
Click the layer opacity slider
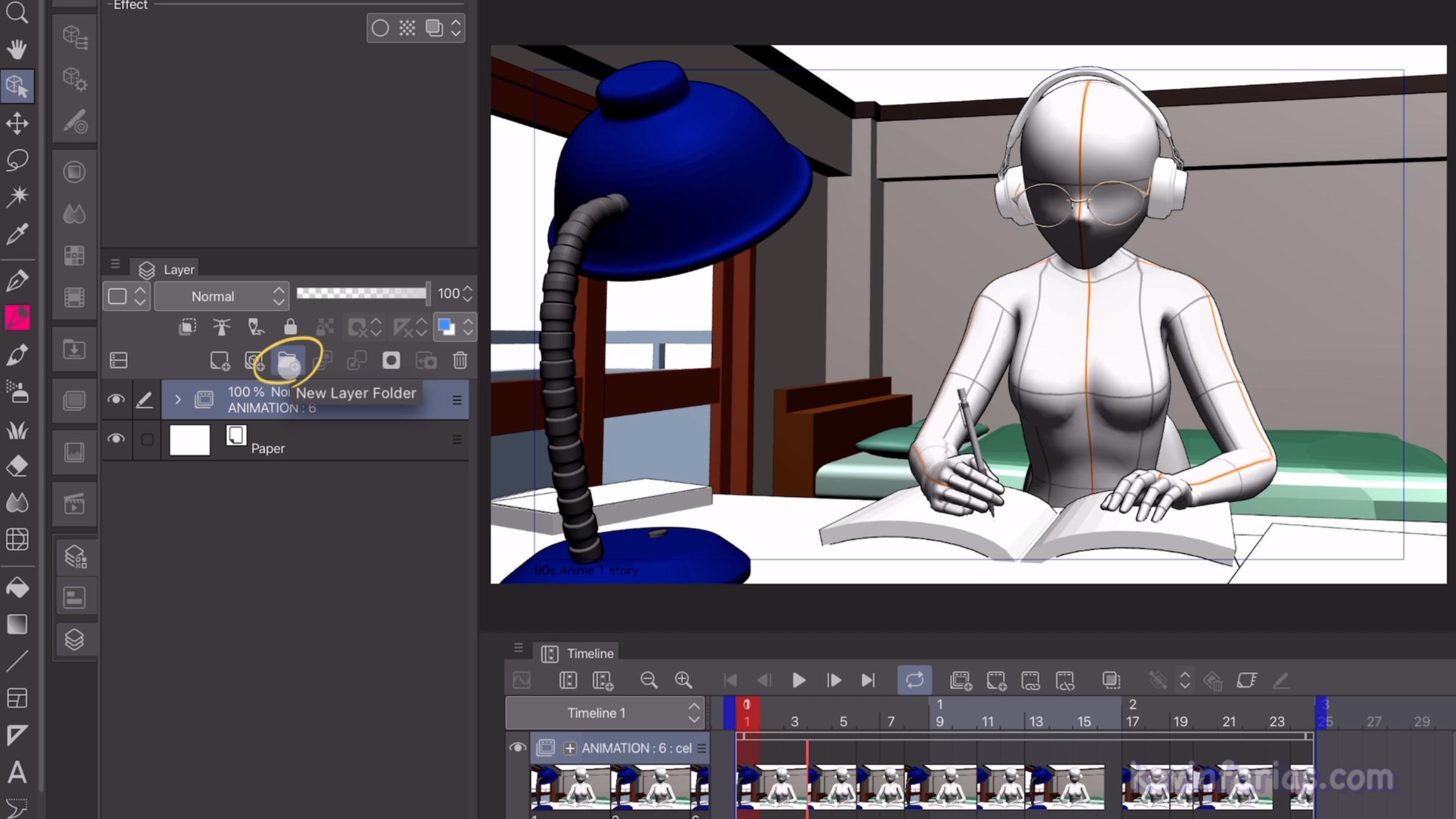point(362,294)
